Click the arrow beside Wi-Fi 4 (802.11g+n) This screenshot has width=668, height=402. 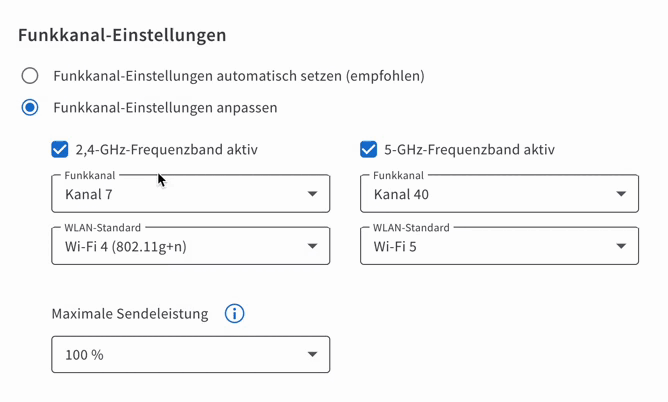tap(312, 246)
